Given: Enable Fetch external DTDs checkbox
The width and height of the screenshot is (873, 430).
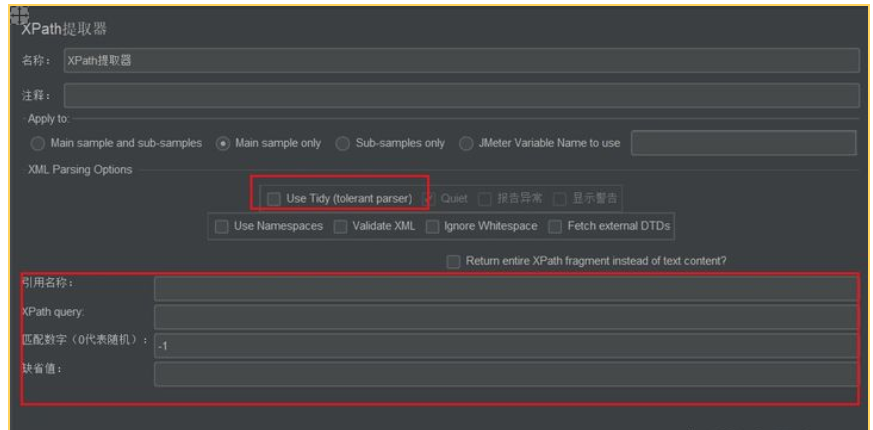Looking at the screenshot, I should point(555,227).
